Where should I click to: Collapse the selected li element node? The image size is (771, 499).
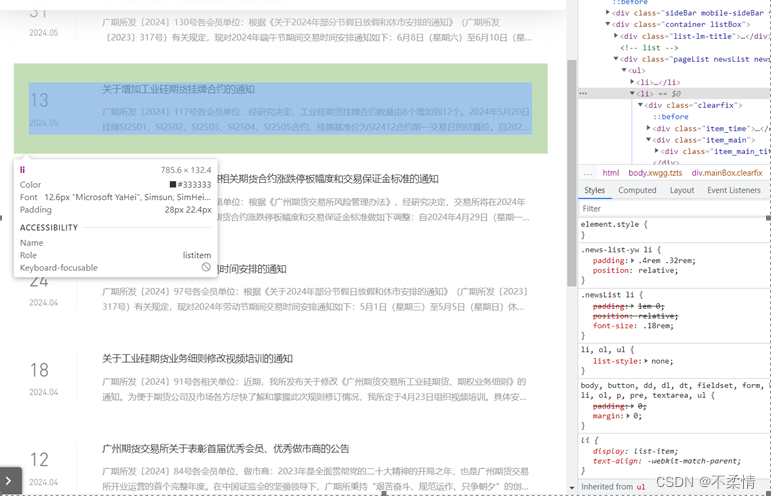pyautogui.click(x=632, y=93)
